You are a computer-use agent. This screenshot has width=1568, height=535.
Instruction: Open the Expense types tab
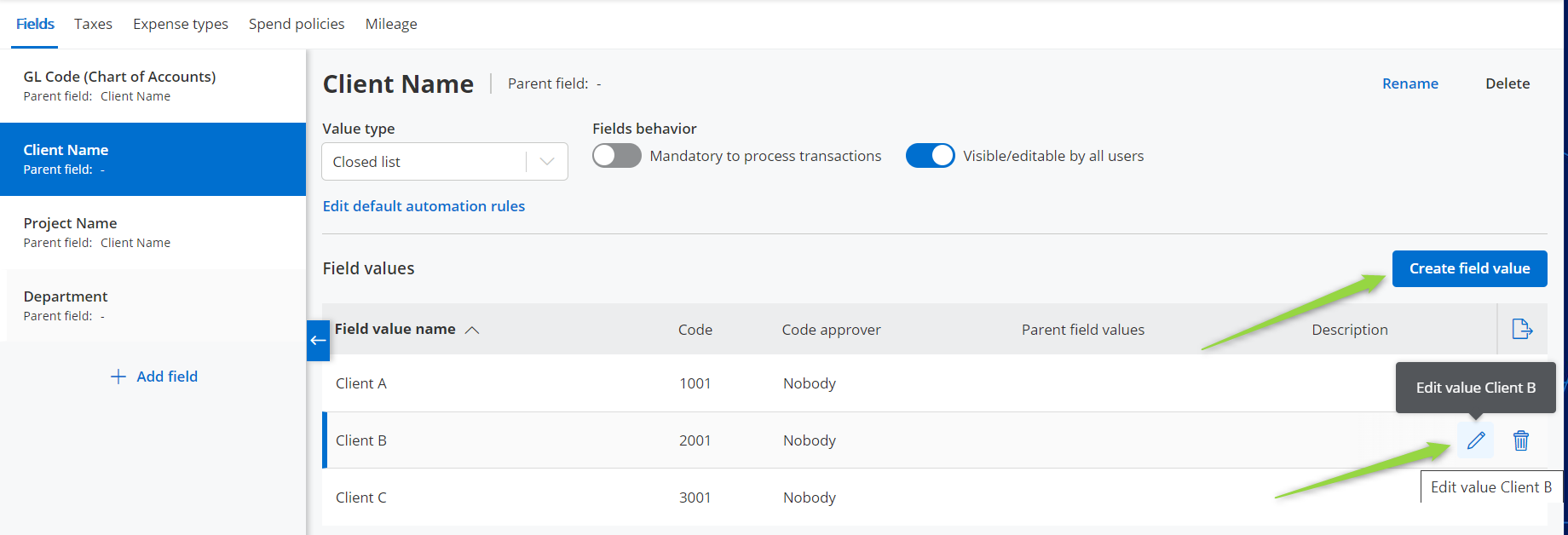181,24
